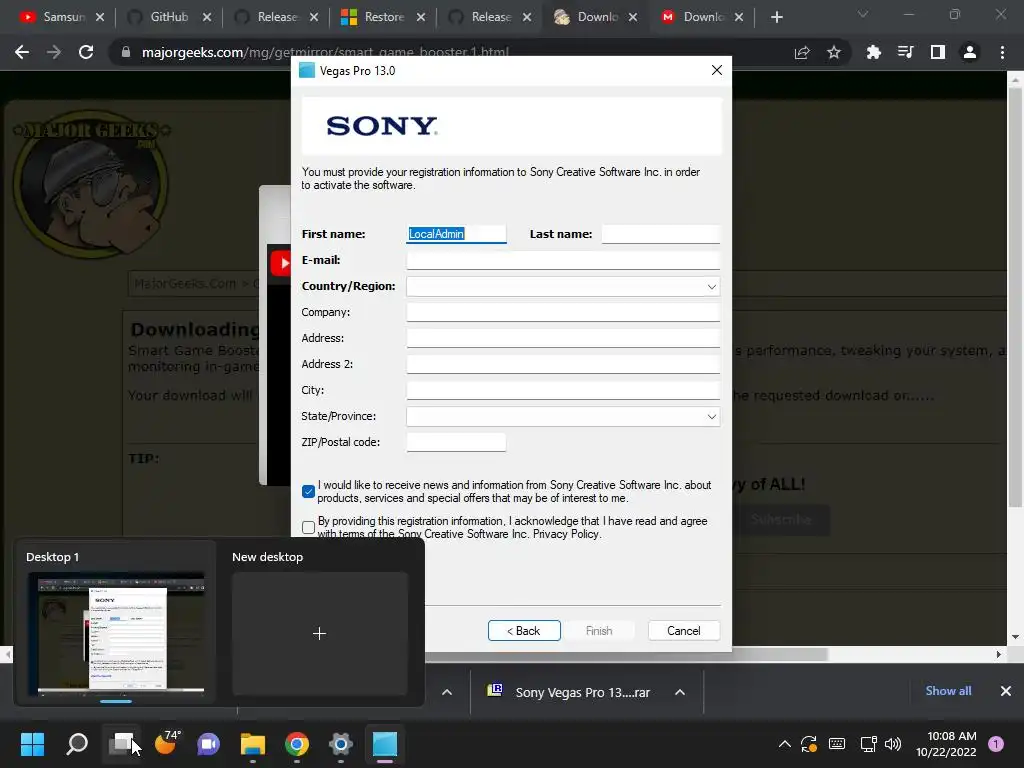Switch to the Vegas Pro taskbar icon
This screenshot has width=1024, height=768.
(x=385, y=744)
